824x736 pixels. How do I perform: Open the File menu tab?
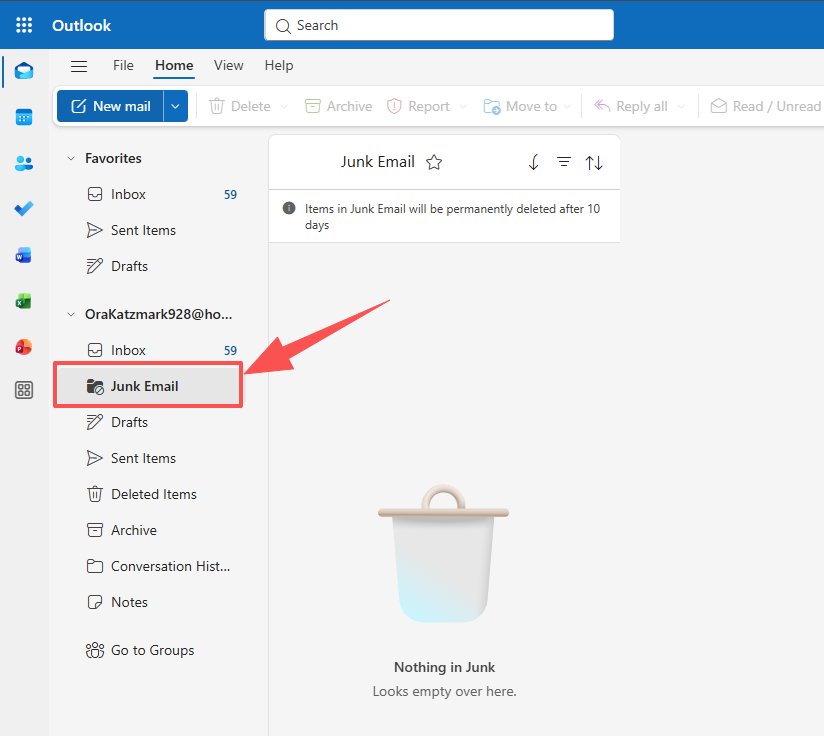coord(123,65)
